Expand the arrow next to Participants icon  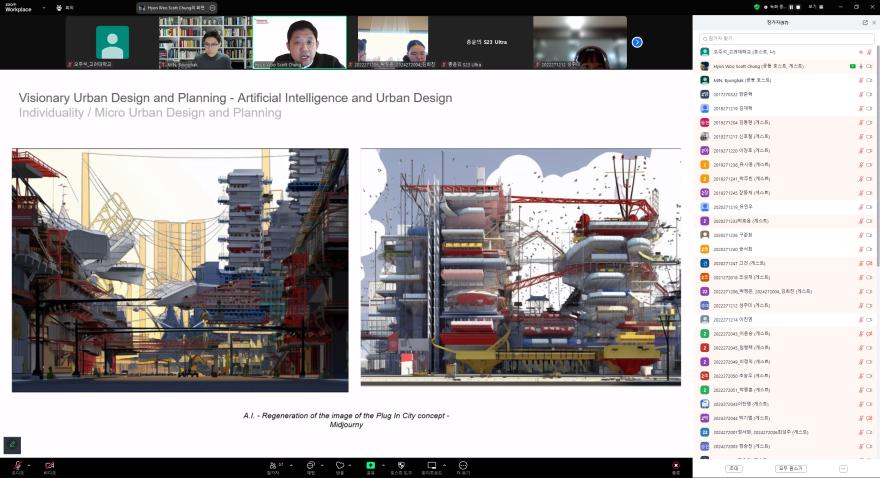tap(291, 465)
